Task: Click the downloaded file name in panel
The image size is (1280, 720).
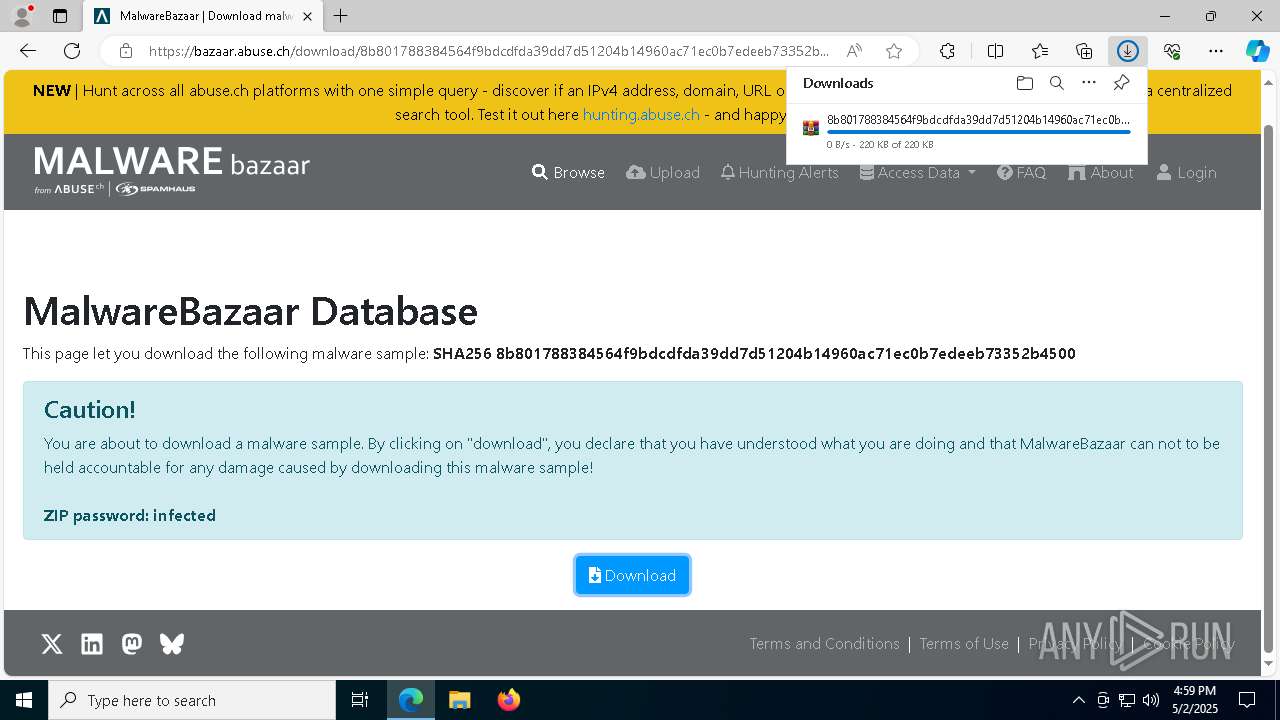Action: tap(978, 119)
